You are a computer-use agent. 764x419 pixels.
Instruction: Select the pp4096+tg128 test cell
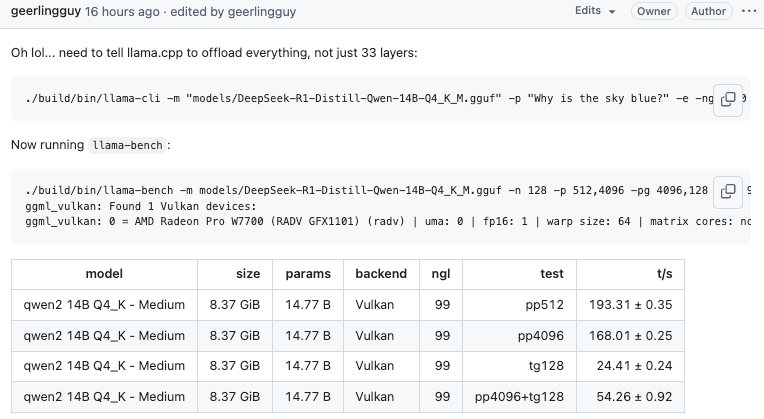click(x=519, y=397)
